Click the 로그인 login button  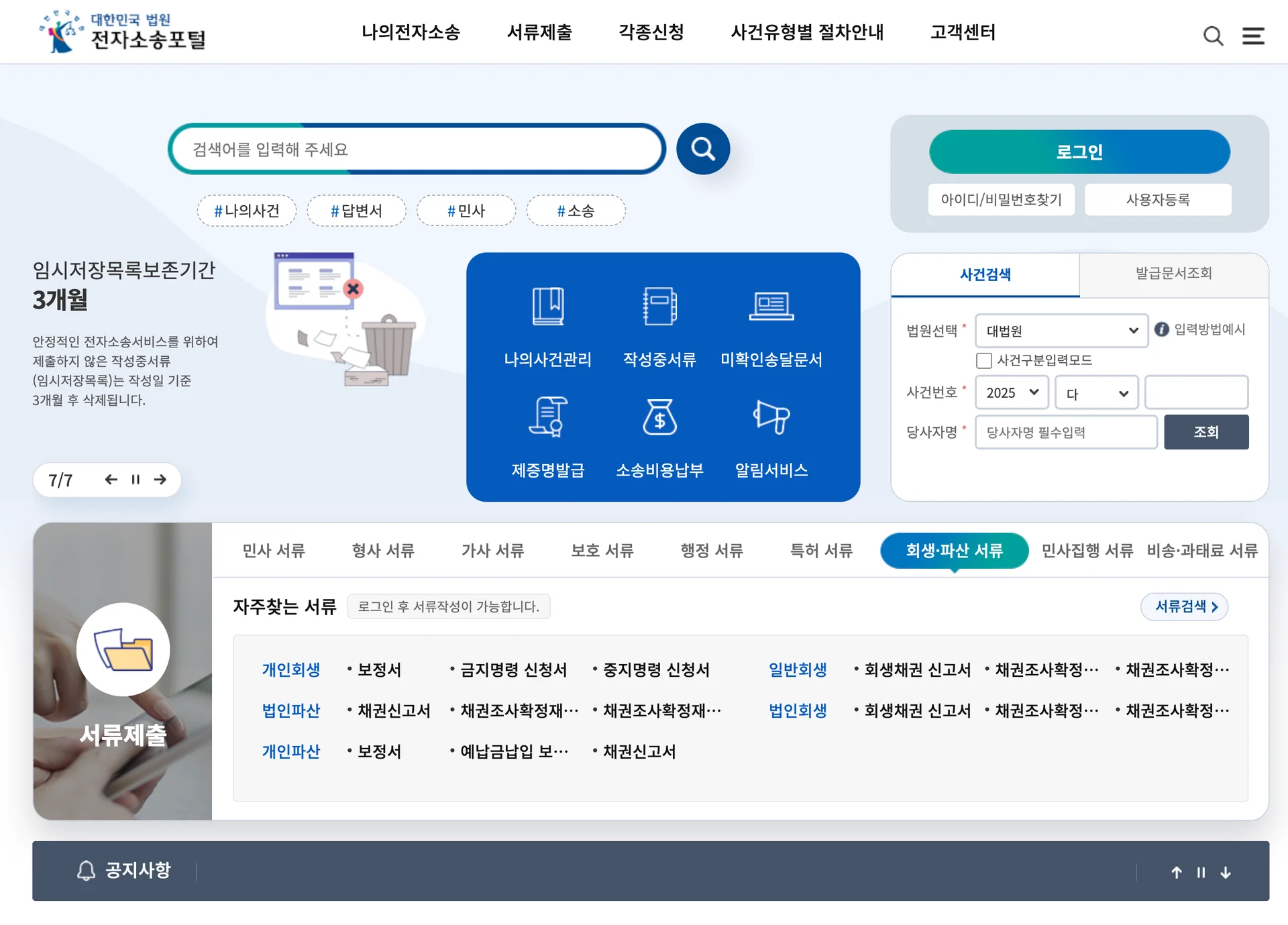(1079, 152)
